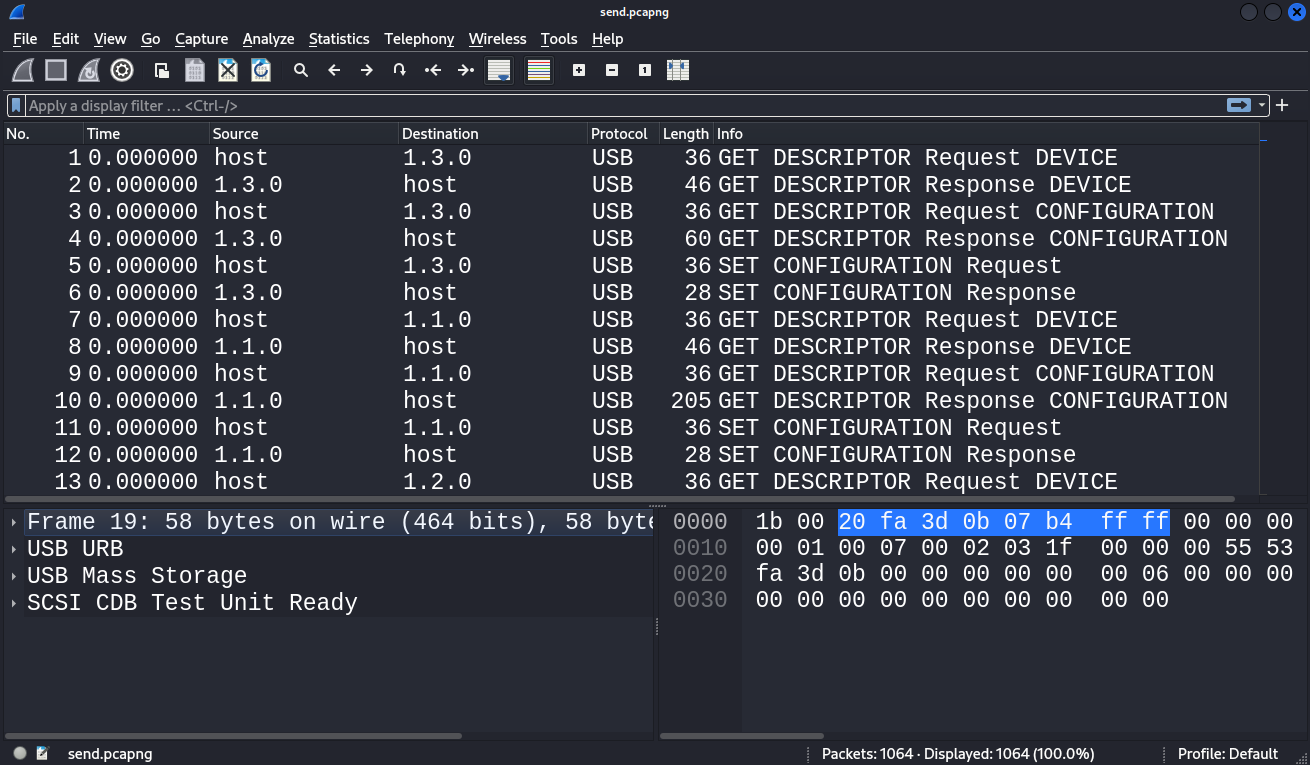
Task: Zoom in on the packet list text
Action: point(579,70)
